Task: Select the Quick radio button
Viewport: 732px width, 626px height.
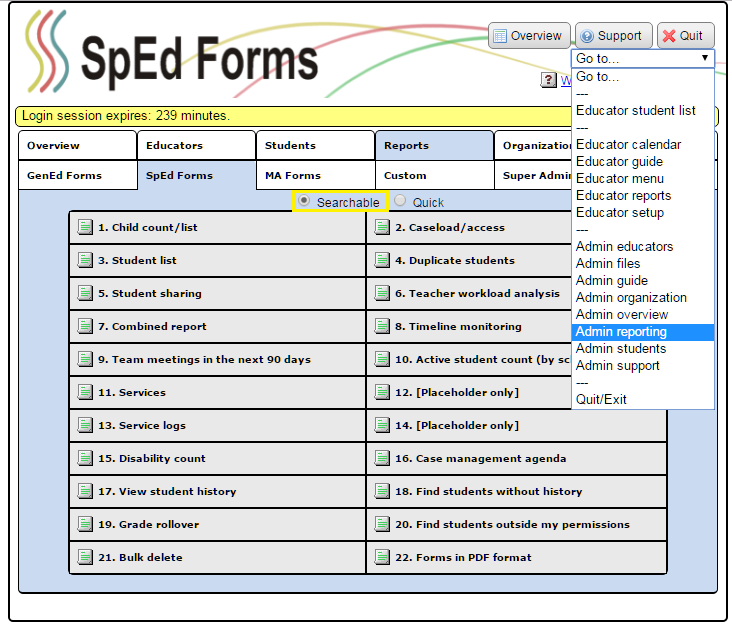Action: 400,201
